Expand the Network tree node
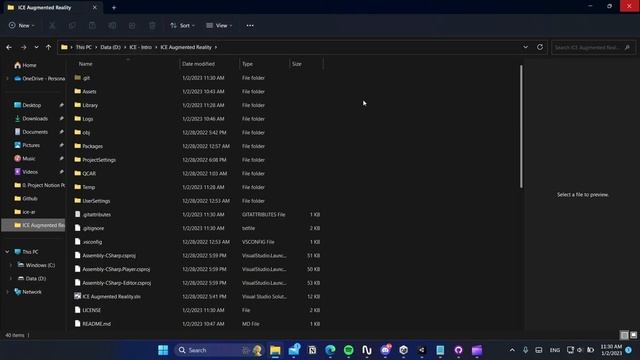This screenshot has height=360, width=640. [7, 292]
